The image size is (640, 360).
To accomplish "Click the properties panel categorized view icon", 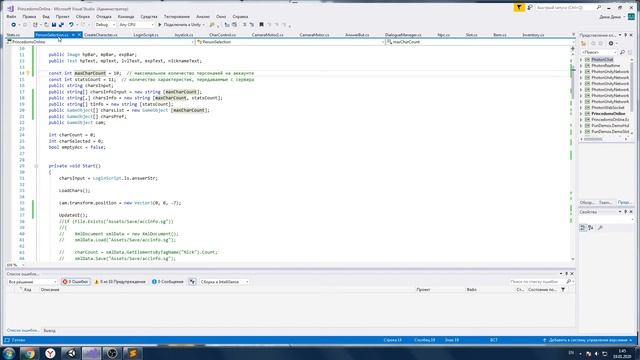I will tap(583, 228).
